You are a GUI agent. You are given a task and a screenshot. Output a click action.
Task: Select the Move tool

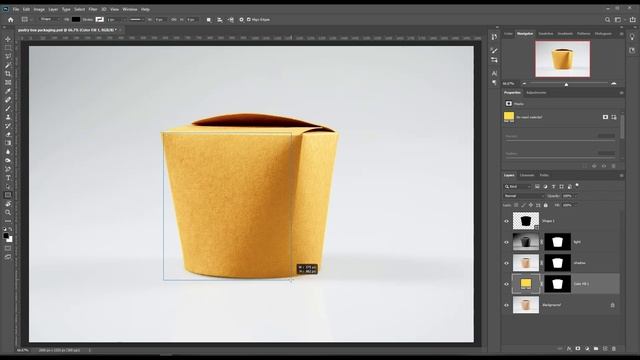point(8,39)
